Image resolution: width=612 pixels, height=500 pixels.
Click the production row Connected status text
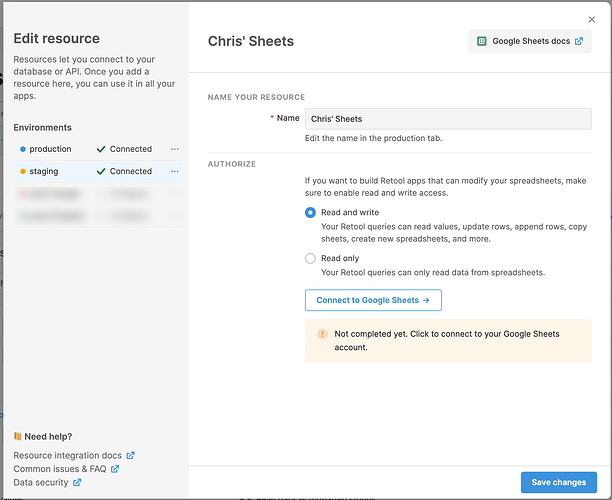click(131, 149)
